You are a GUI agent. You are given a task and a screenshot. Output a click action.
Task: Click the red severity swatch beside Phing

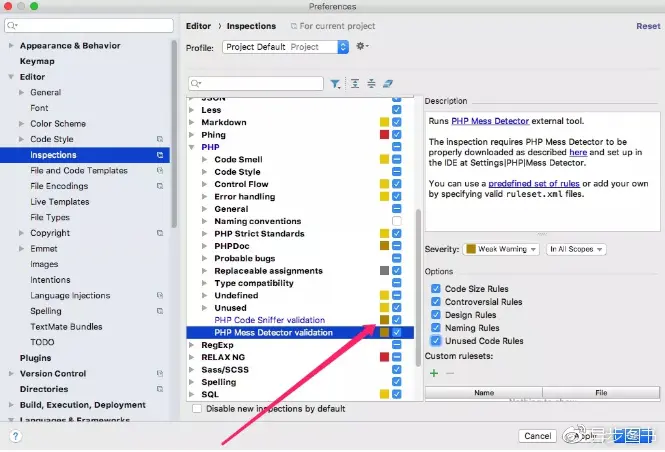tap(384, 134)
